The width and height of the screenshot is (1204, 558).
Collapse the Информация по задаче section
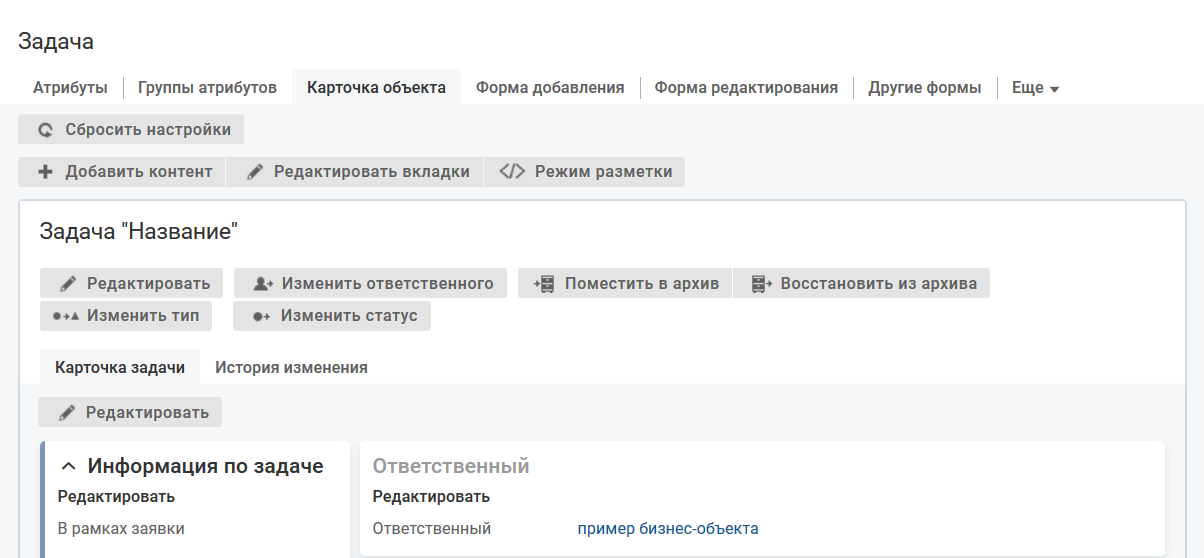point(69,466)
